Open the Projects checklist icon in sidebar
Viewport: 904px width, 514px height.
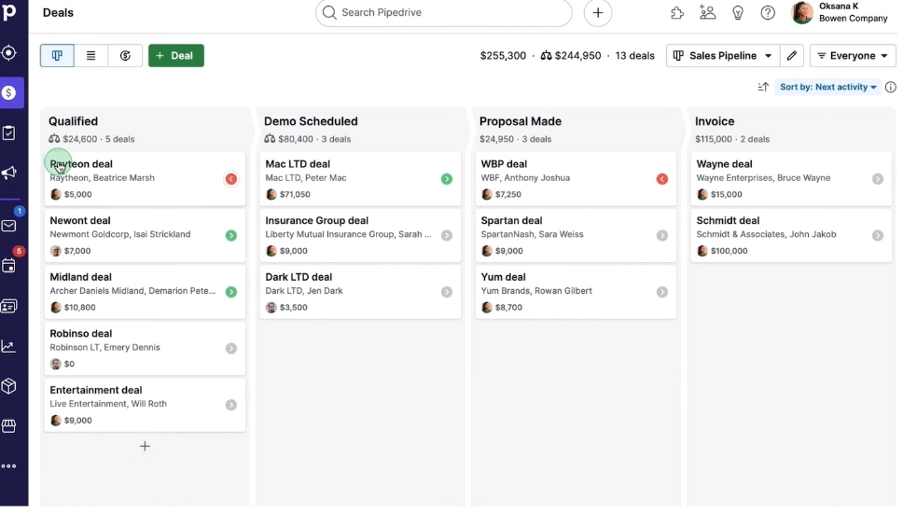[9, 133]
